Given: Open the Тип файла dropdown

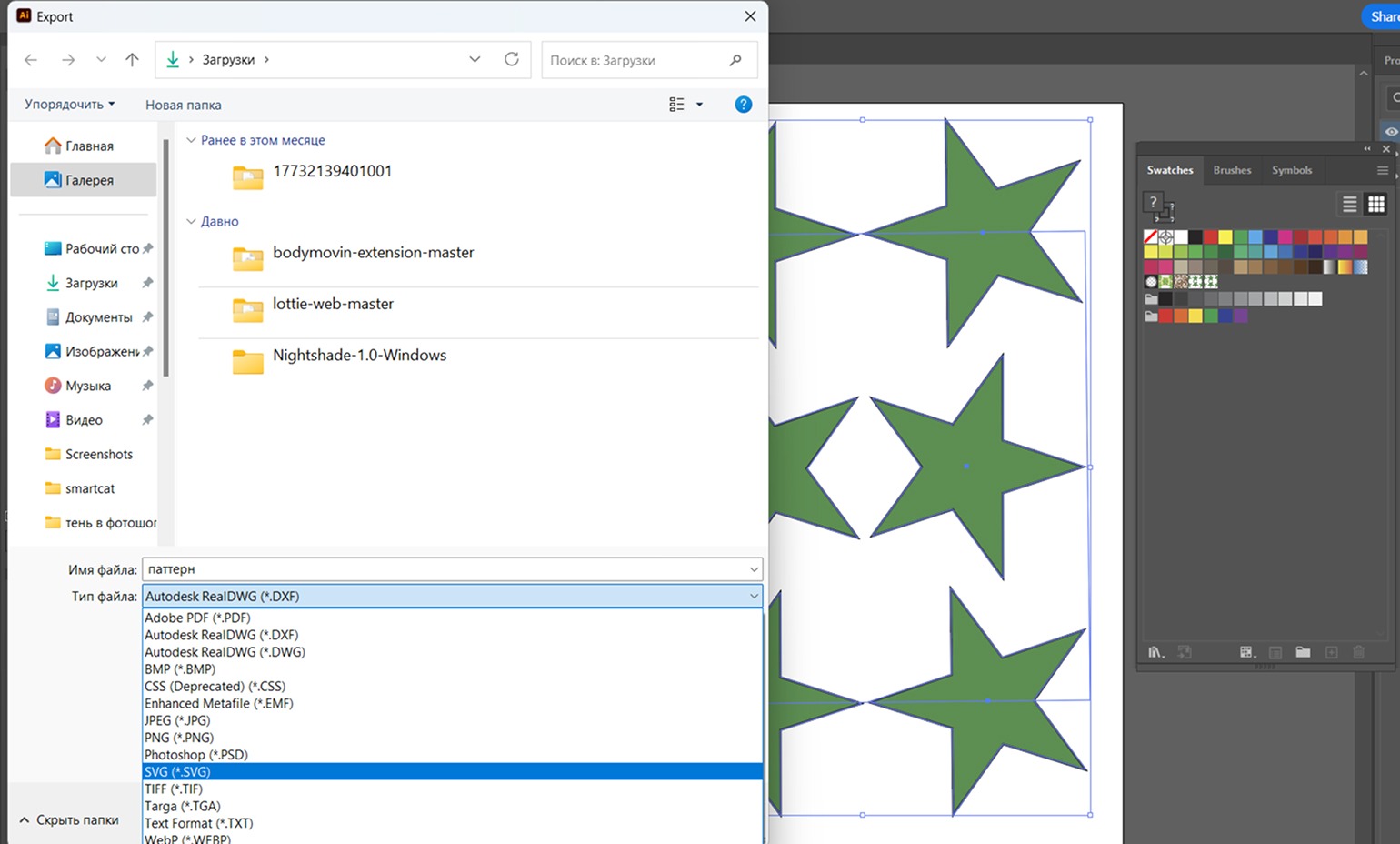Looking at the screenshot, I should 452,597.
